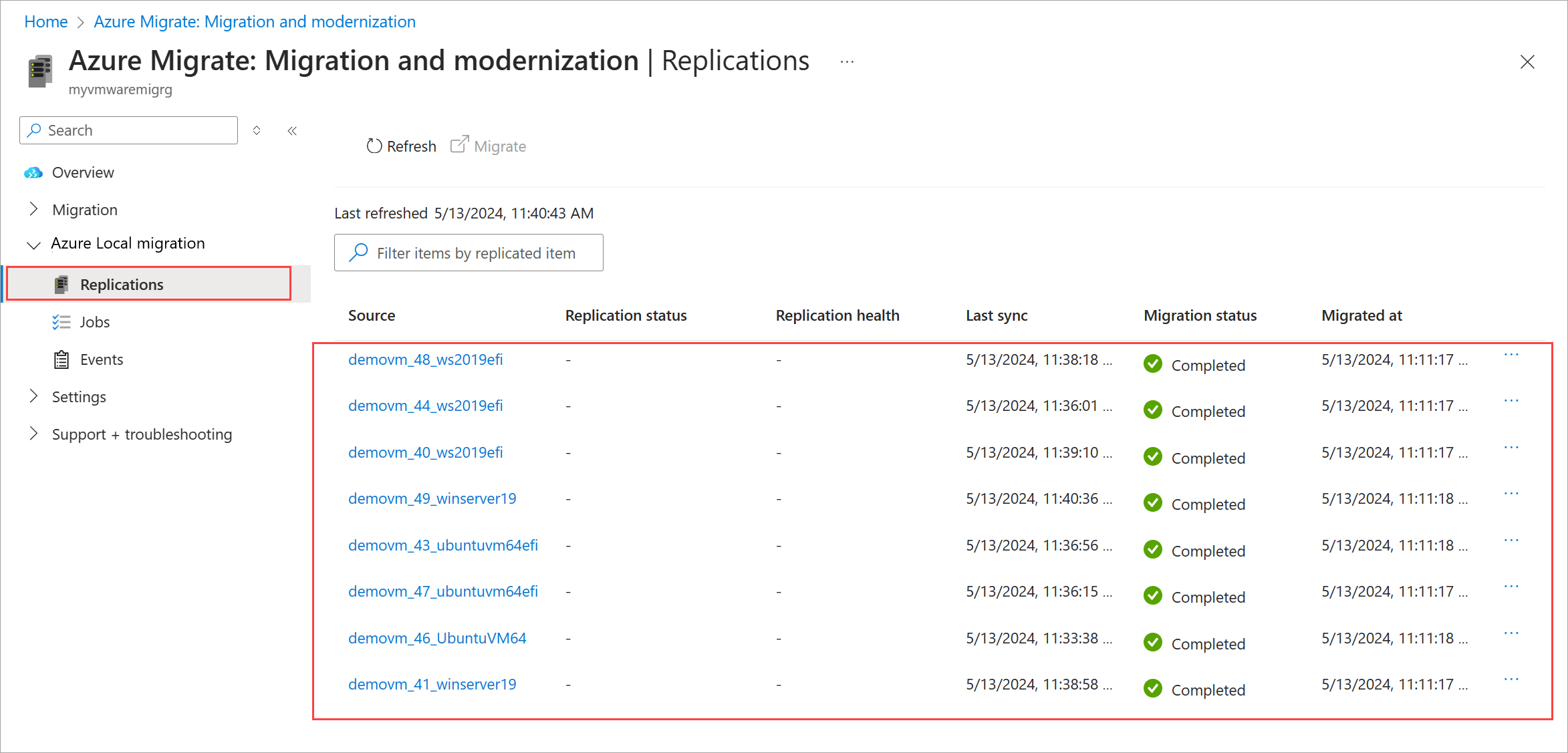The image size is (1568, 753).
Task: Open row menu for demovm_41_winserver19
Action: [x=1511, y=680]
